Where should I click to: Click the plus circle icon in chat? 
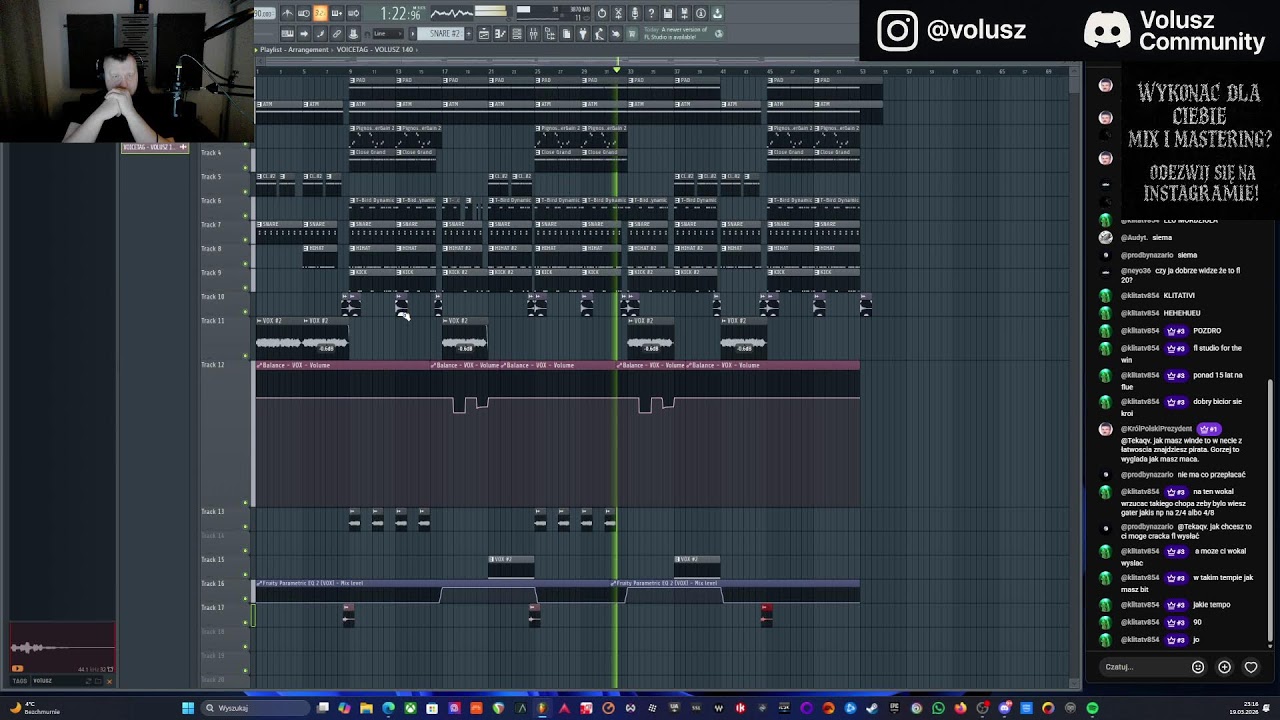[x=1224, y=667]
